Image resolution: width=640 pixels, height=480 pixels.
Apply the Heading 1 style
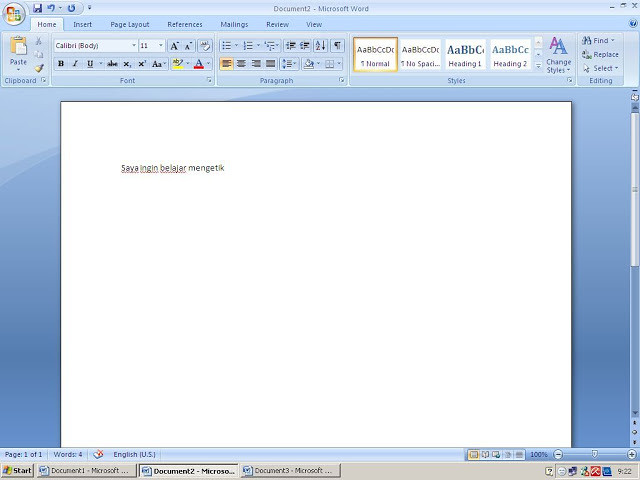[465, 55]
